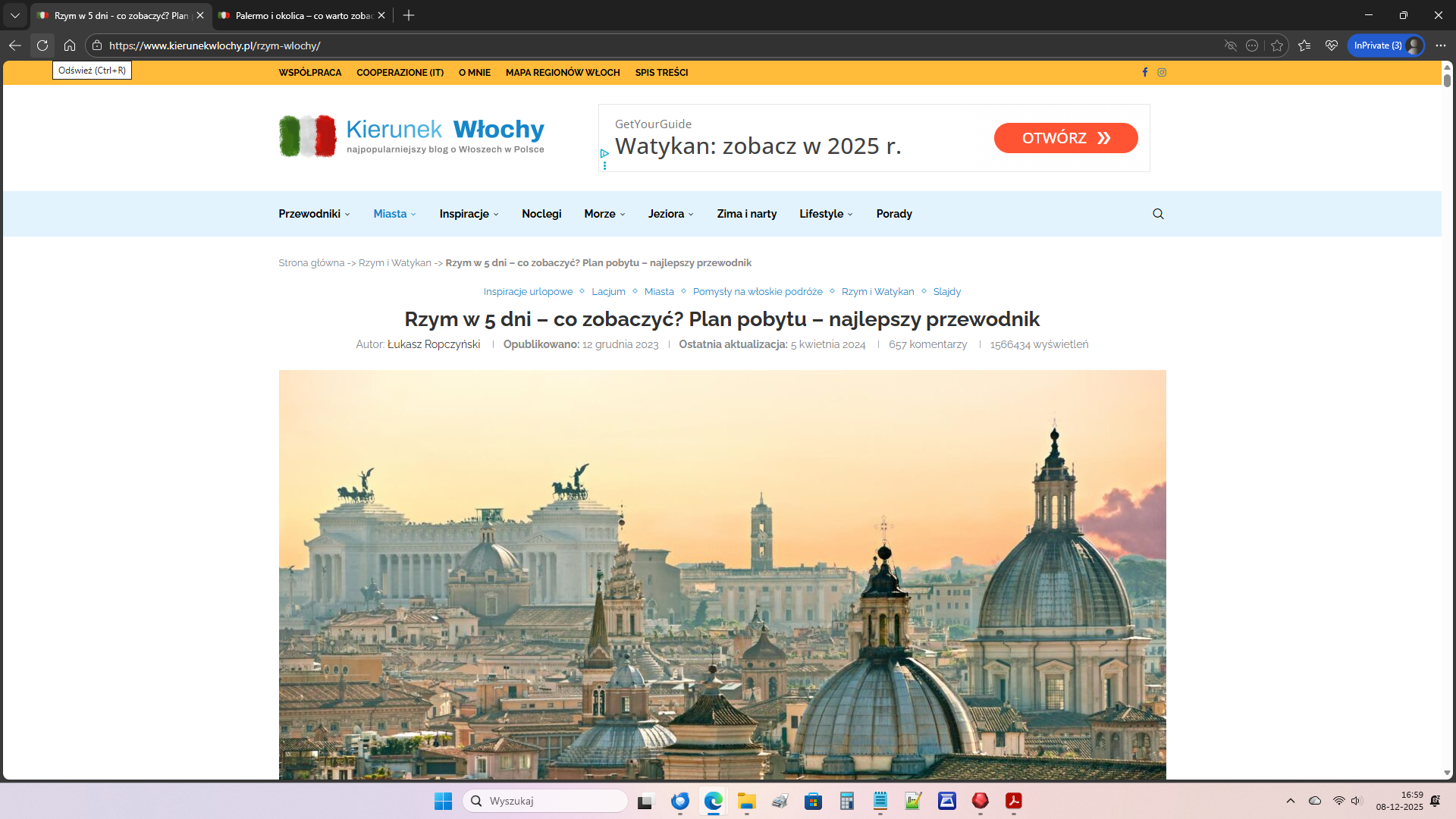Click the Windows taskbar search field
Image resolution: width=1456 pixels, height=819 pixels.
546,801
